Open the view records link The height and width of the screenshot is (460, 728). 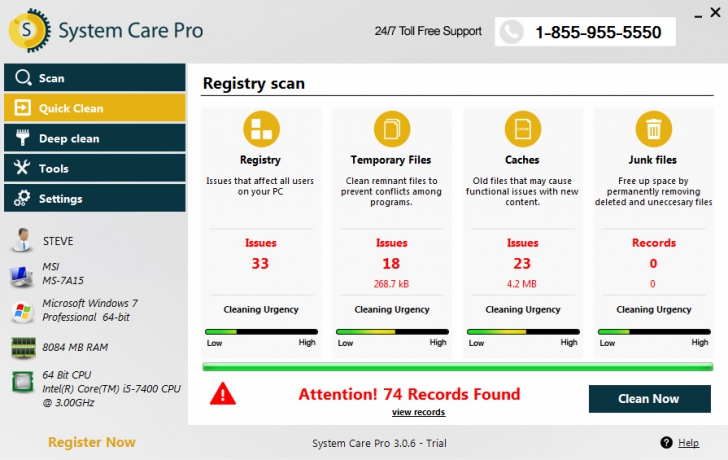pos(418,412)
